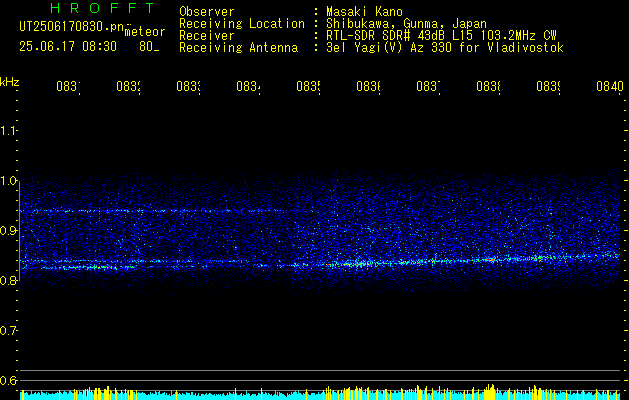This screenshot has width=629, height=400.
Task: Click the 0.8 frequency axis label
Action: (x=8, y=280)
